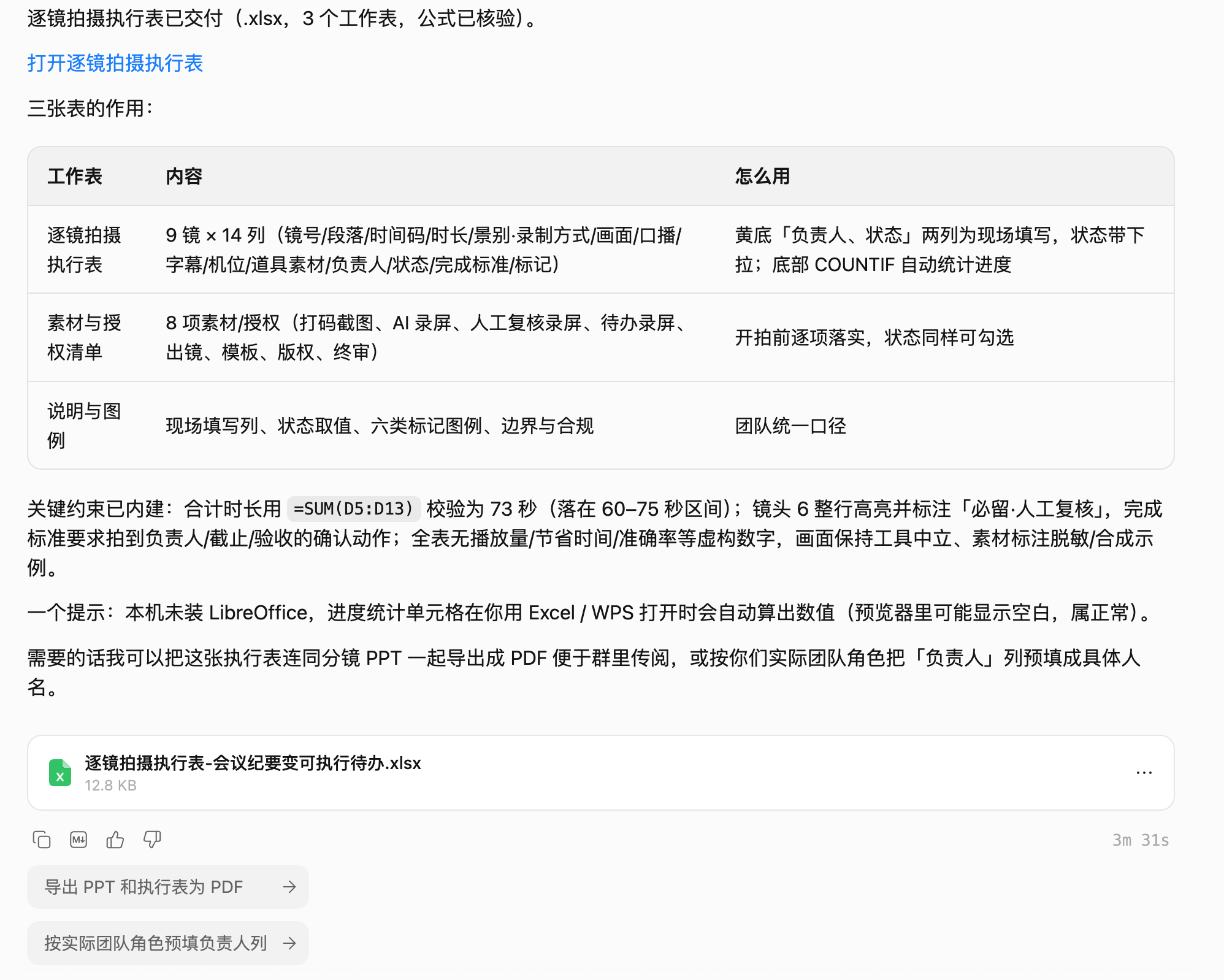
Task: Click the =SUM(D5:D13) inline code snippet
Action: click(x=354, y=509)
